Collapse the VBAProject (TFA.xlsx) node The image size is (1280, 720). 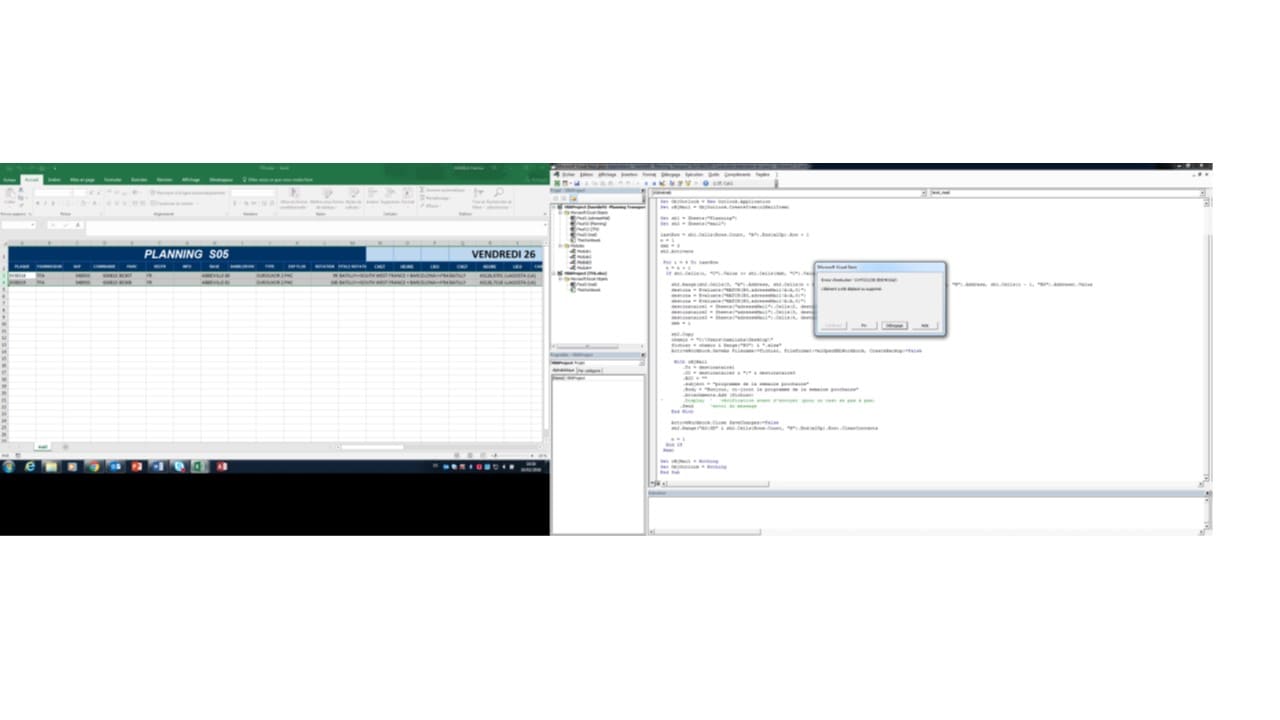point(553,273)
